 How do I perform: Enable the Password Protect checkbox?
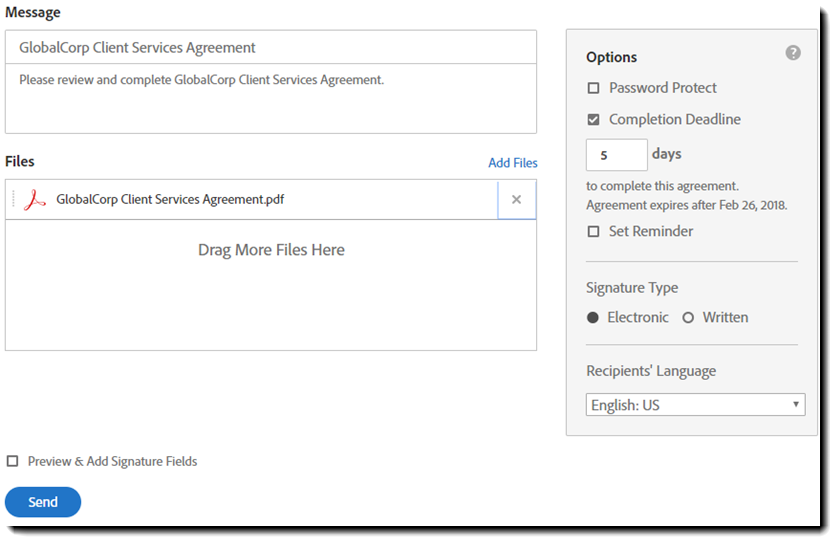click(593, 88)
